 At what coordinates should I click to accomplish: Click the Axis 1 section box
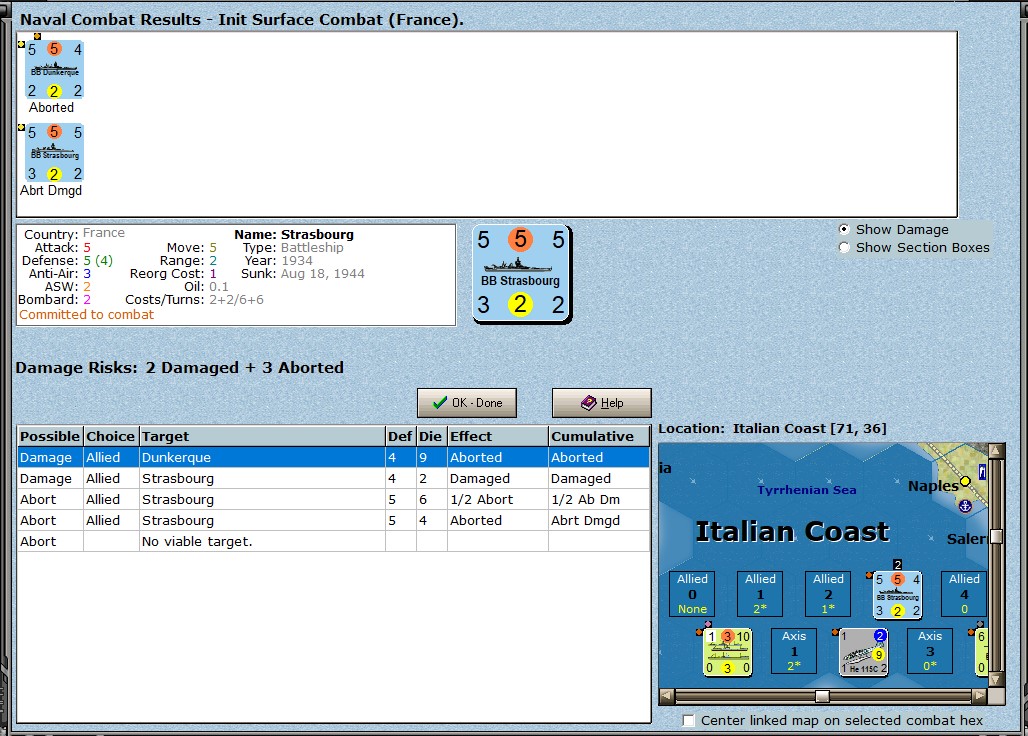click(794, 651)
